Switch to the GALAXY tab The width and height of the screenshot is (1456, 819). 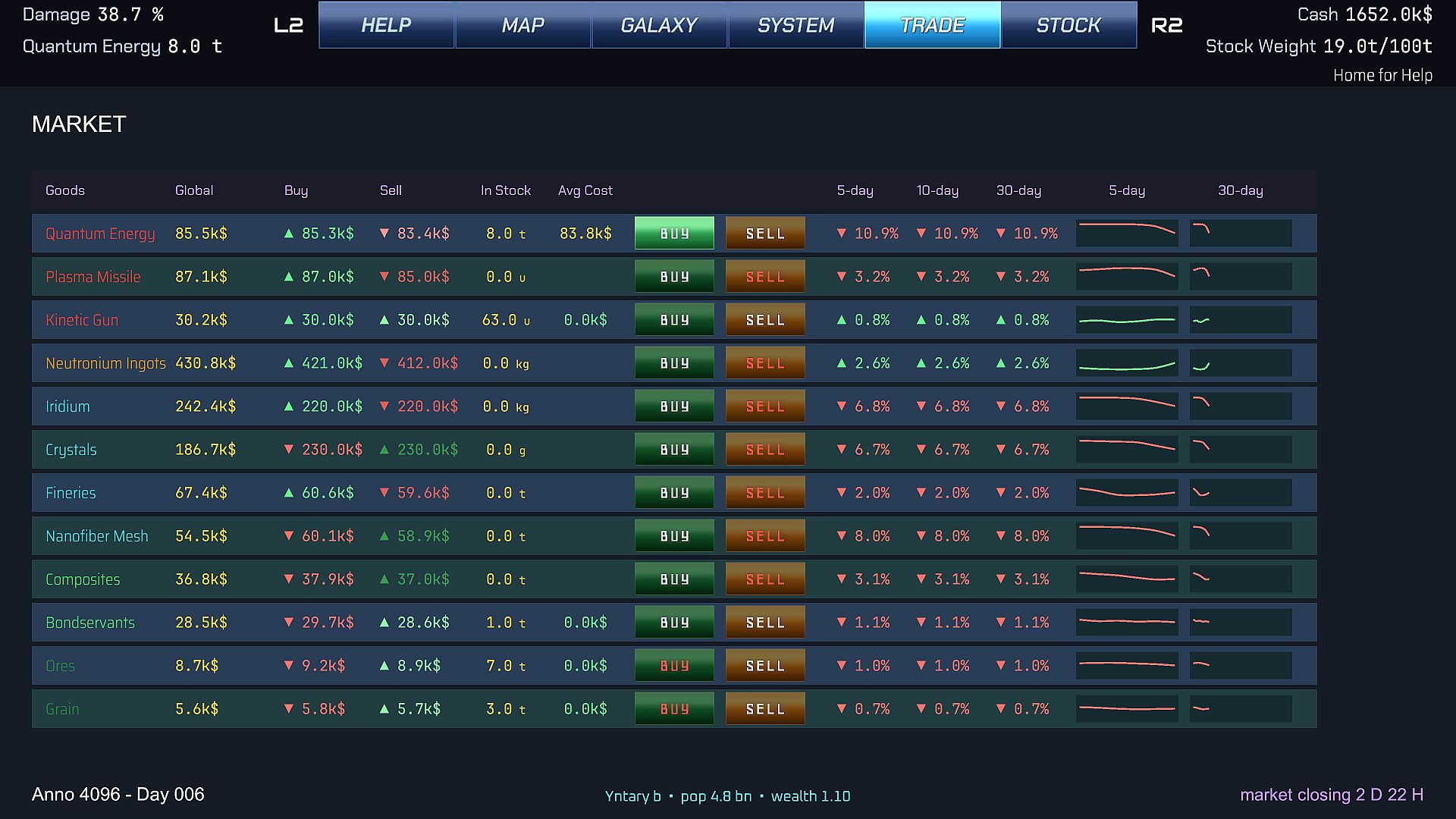[659, 25]
